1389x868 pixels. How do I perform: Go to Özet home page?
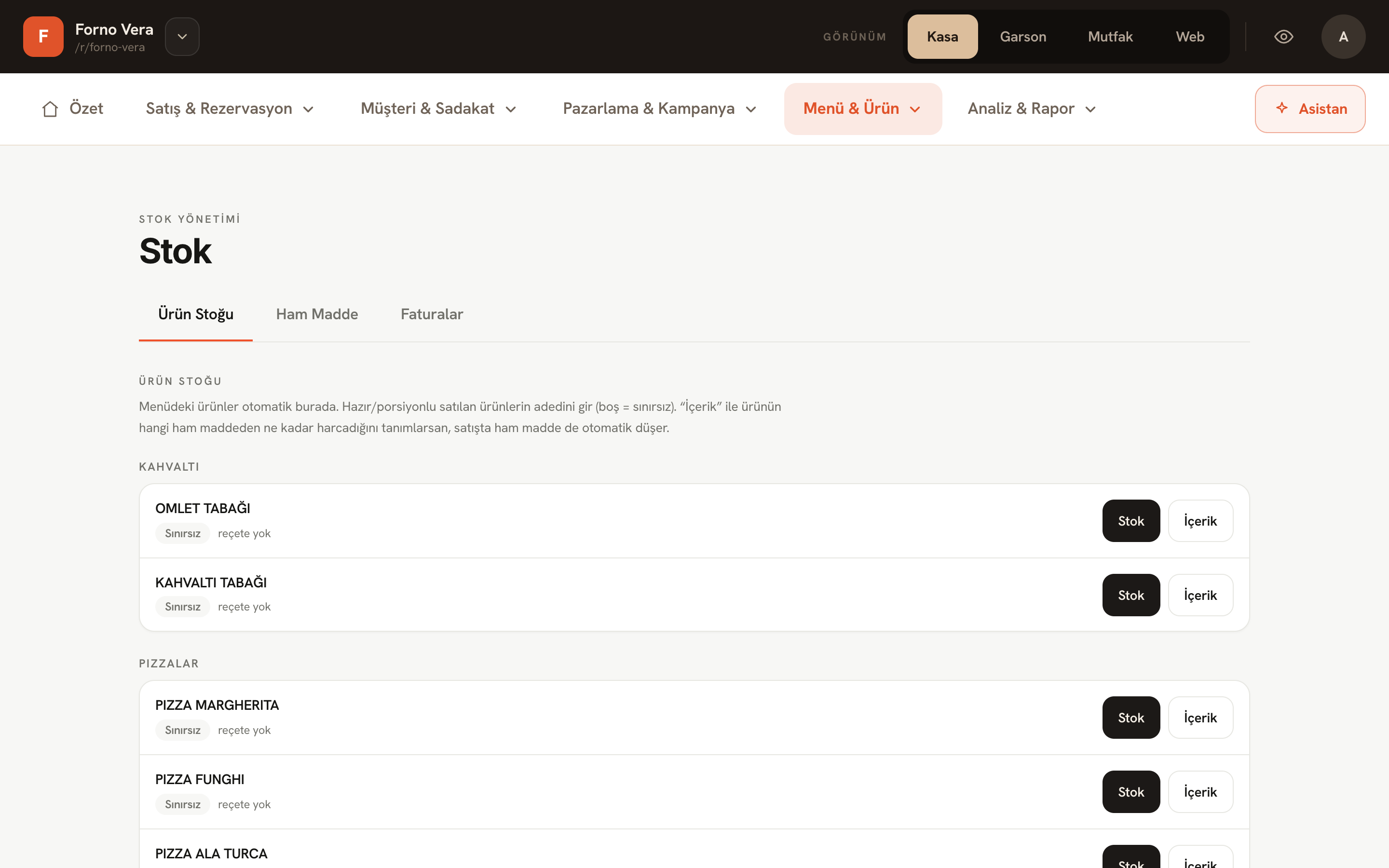pyautogui.click(x=72, y=108)
